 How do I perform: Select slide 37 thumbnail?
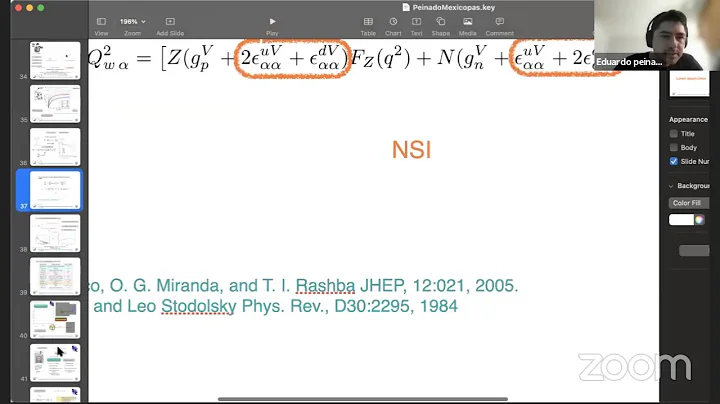[x=55, y=190]
